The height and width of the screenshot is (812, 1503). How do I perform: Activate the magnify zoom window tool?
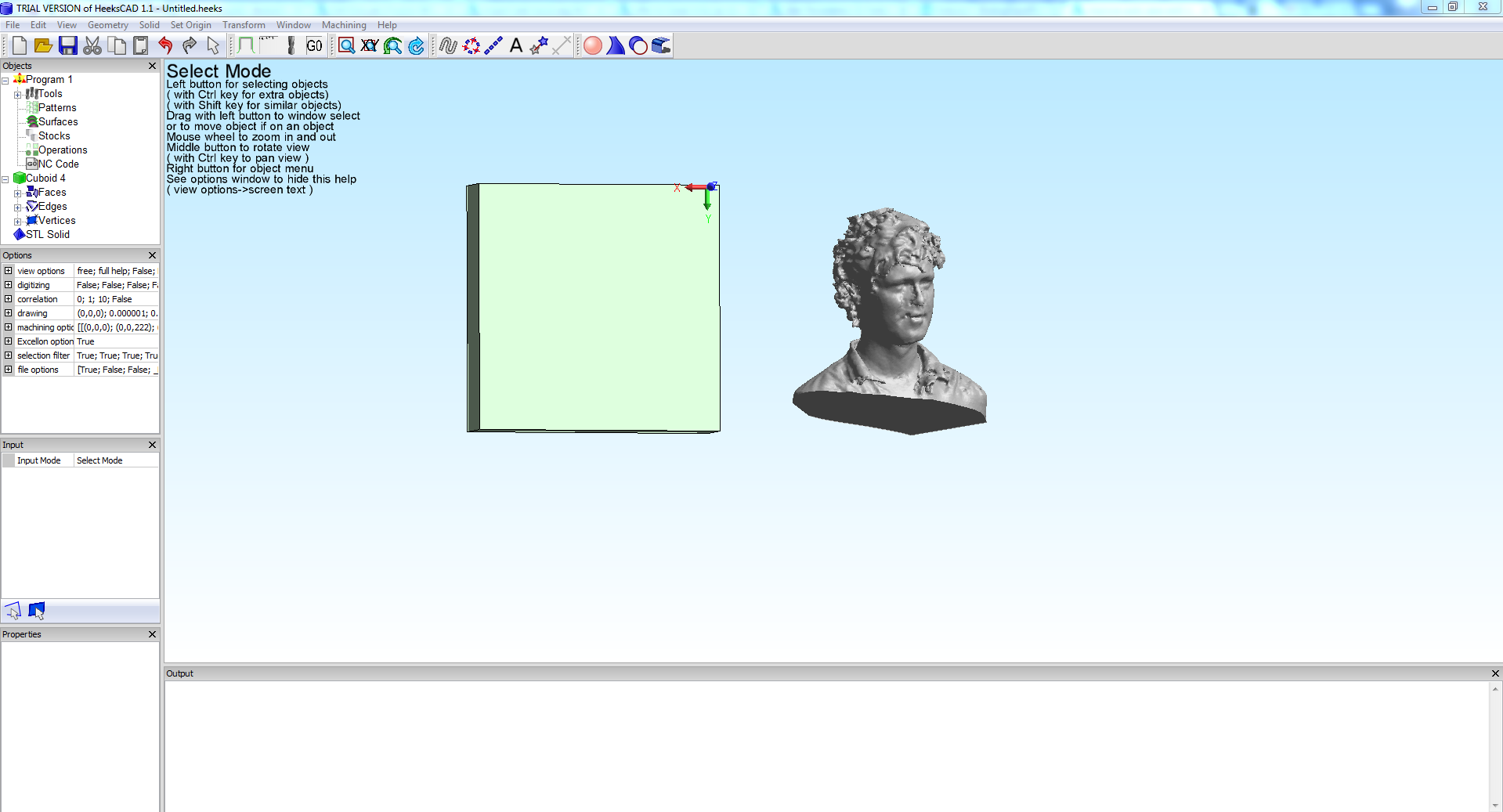(346, 46)
